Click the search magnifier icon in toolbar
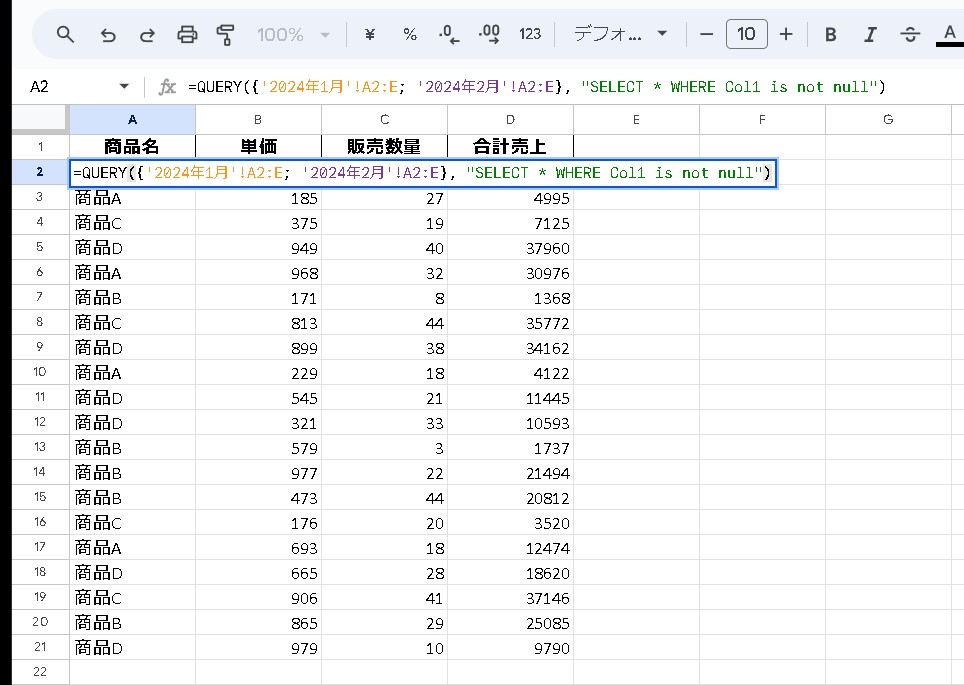The image size is (964, 685). pyautogui.click(x=65, y=35)
